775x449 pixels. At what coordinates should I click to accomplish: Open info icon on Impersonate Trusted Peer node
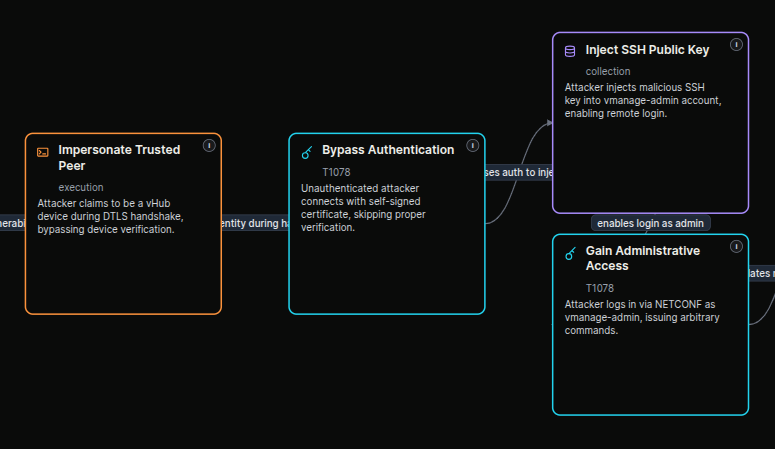pos(209,146)
